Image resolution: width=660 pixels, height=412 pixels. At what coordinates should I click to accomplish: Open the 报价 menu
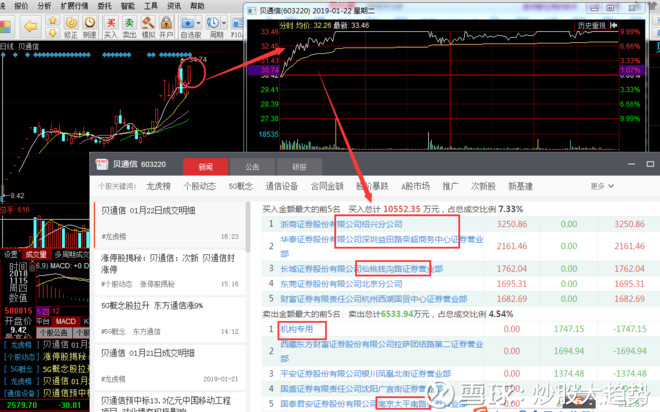pyautogui.click(x=21, y=6)
